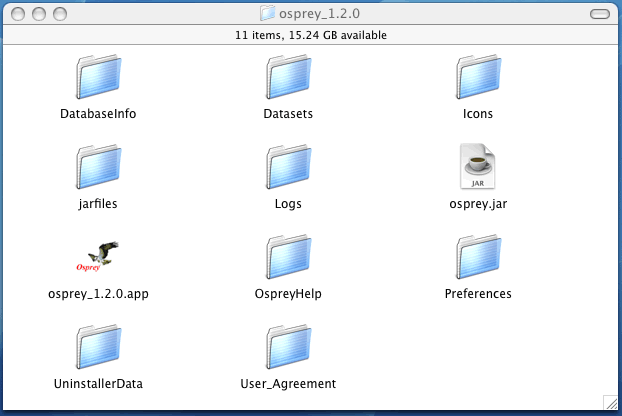Click the osprey_1.2.0 window title text
This screenshot has width=622, height=416.
320,13
